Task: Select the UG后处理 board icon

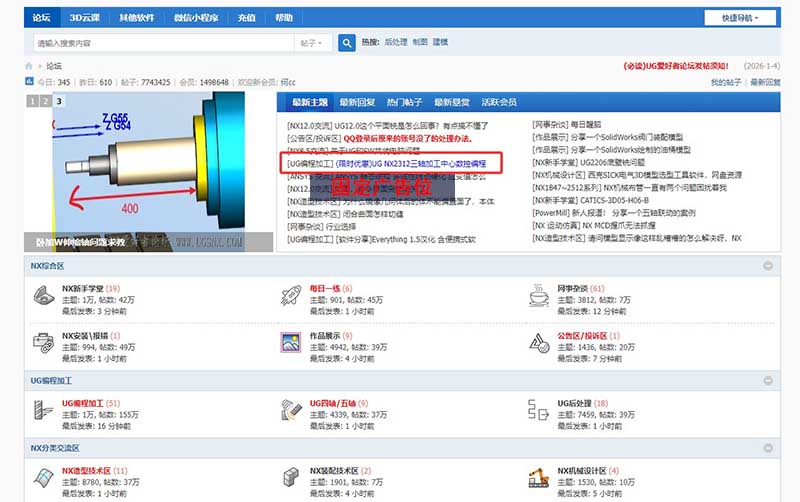Action: 541,409
